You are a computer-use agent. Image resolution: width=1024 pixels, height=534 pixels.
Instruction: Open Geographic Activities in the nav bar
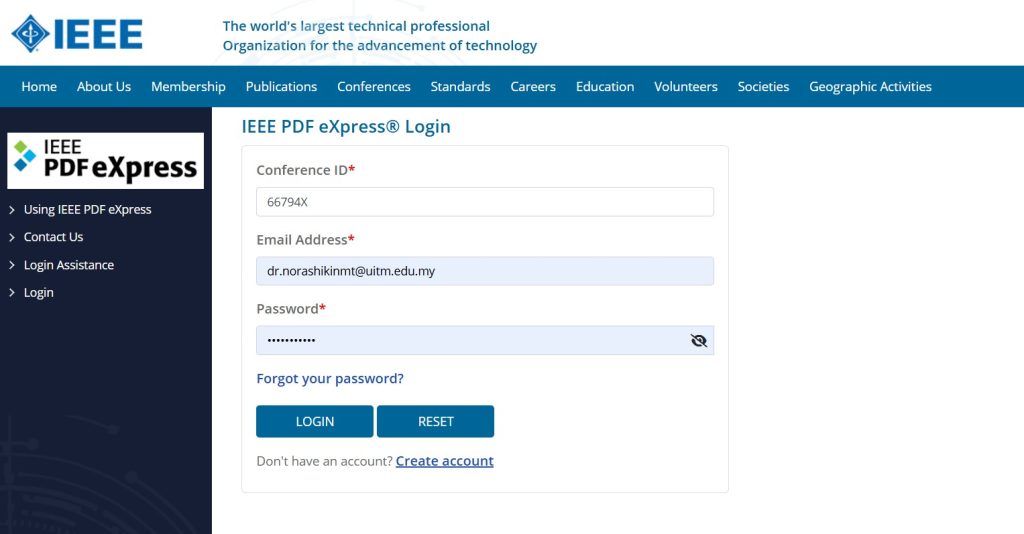coord(870,86)
